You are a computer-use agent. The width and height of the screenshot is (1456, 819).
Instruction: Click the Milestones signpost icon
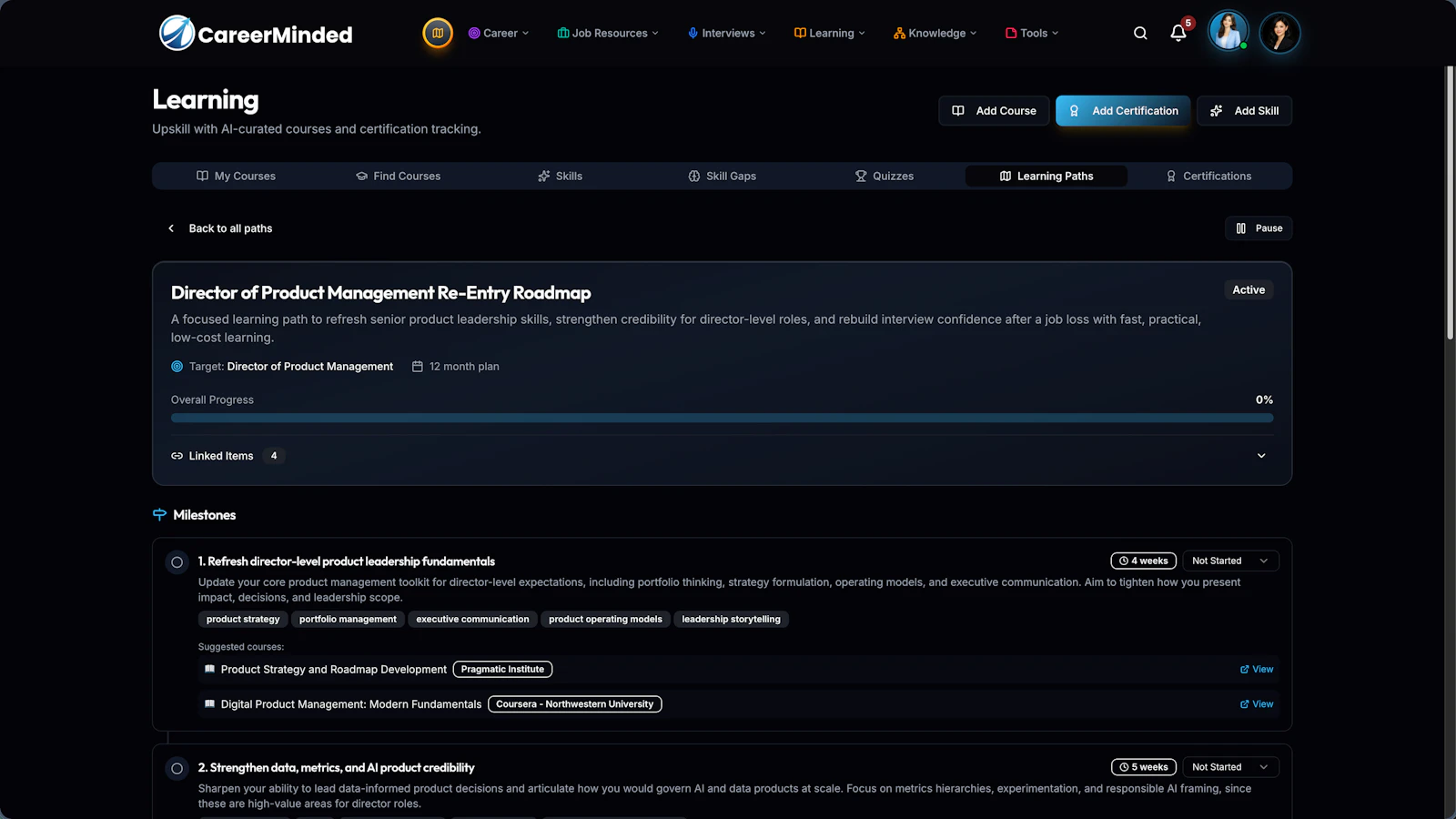[x=159, y=515]
